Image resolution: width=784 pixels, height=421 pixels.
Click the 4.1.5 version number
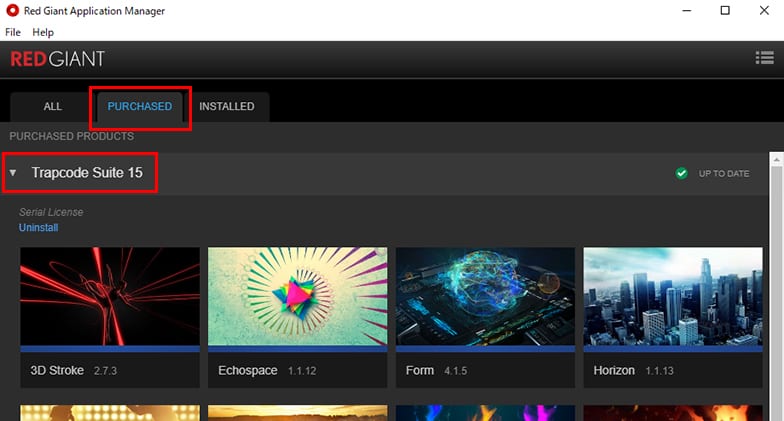click(x=456, y=371)
